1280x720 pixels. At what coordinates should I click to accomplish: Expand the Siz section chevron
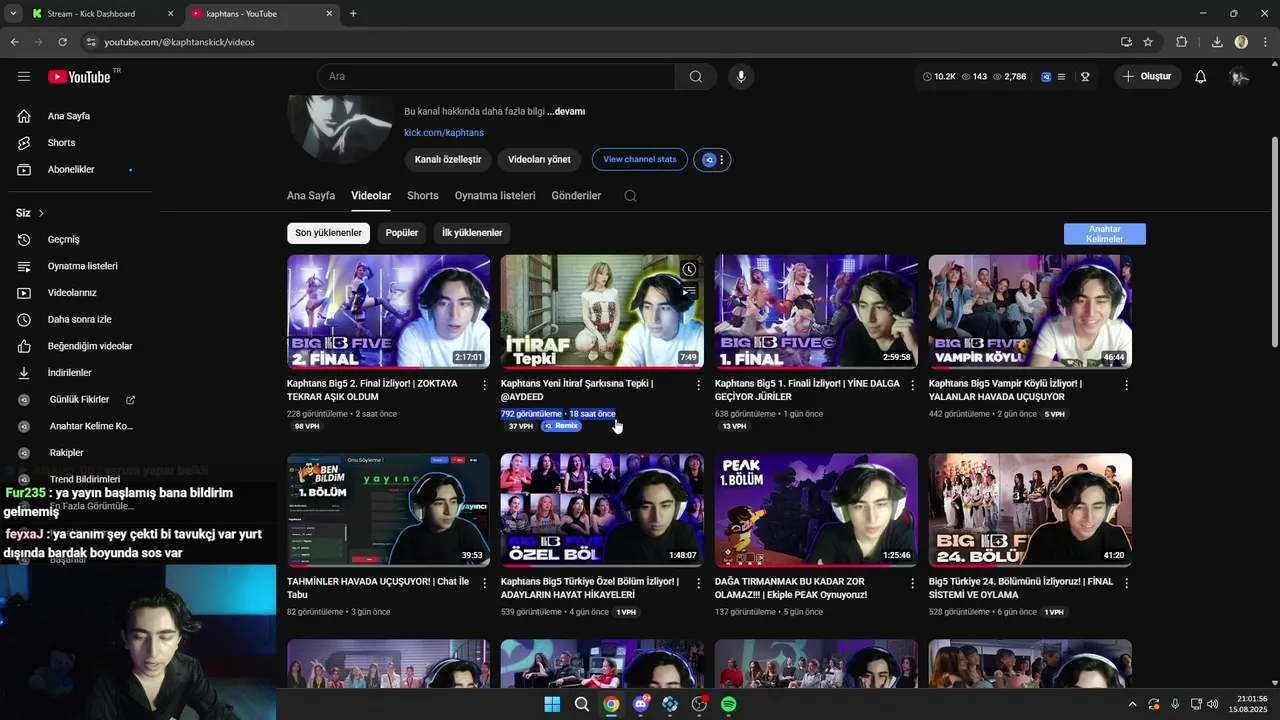[41, 214]
